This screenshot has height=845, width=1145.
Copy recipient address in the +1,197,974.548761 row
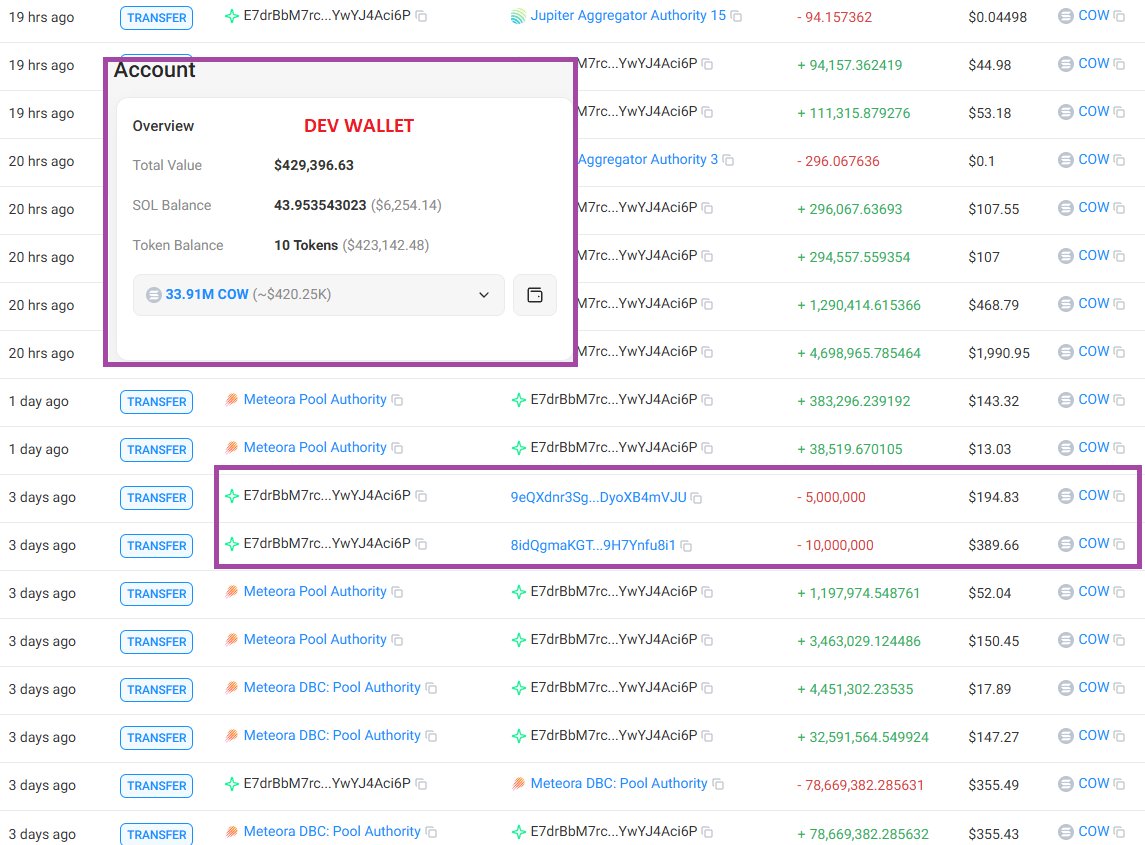click(x=707, y=593)
